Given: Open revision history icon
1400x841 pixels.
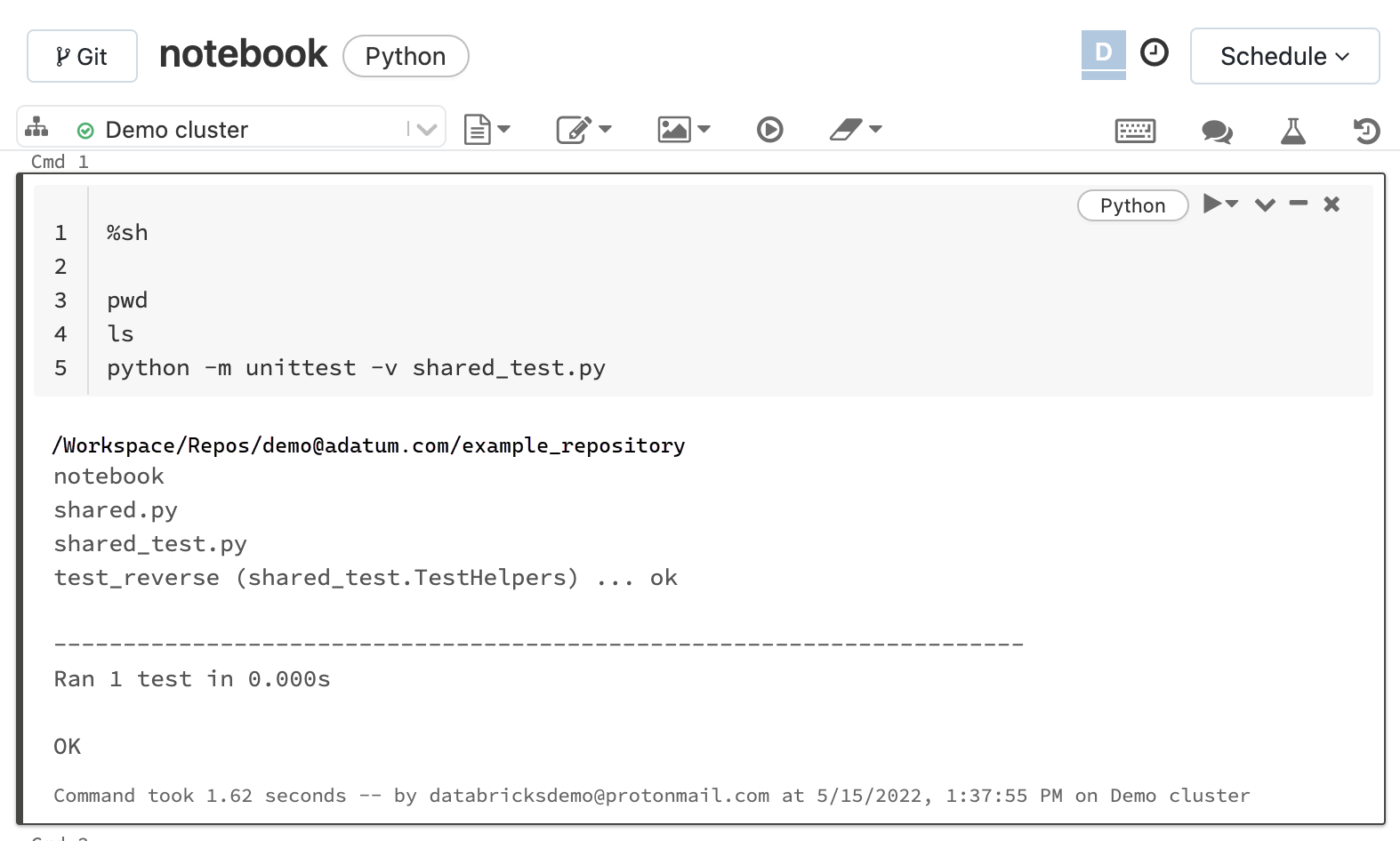Looking at the screenshot, I should (x=1366, y=131).
